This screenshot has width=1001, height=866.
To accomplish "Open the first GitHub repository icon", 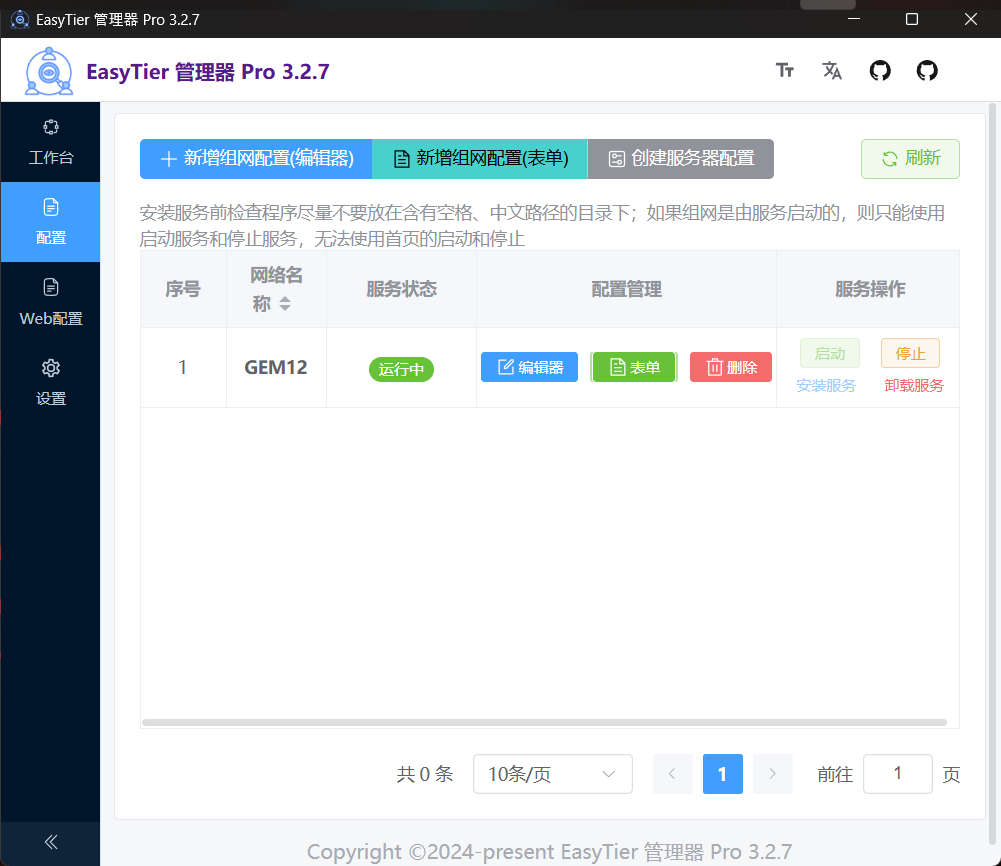I will click(x=879, y=70).
